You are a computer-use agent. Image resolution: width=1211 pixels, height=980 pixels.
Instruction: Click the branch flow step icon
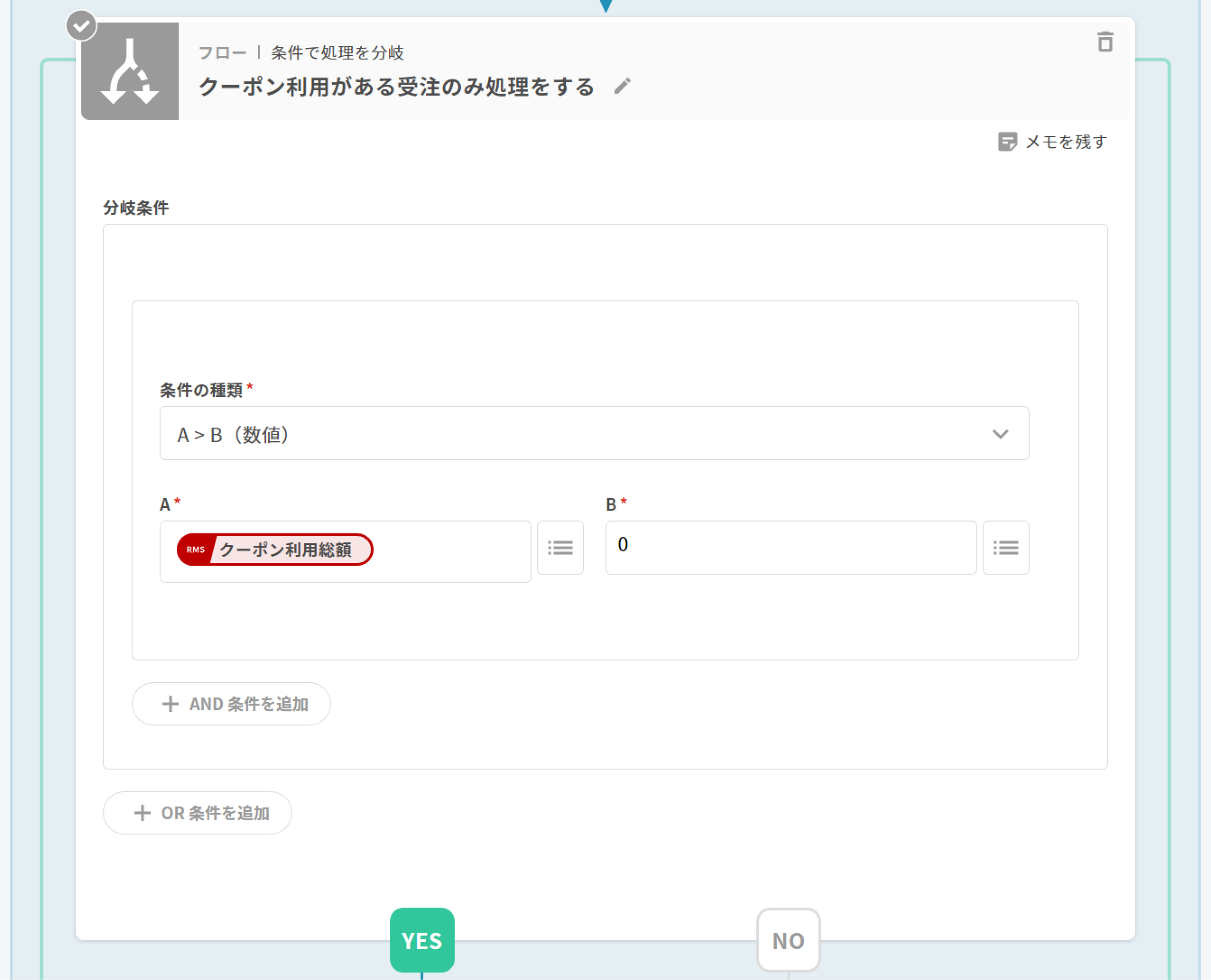point(130,72)
